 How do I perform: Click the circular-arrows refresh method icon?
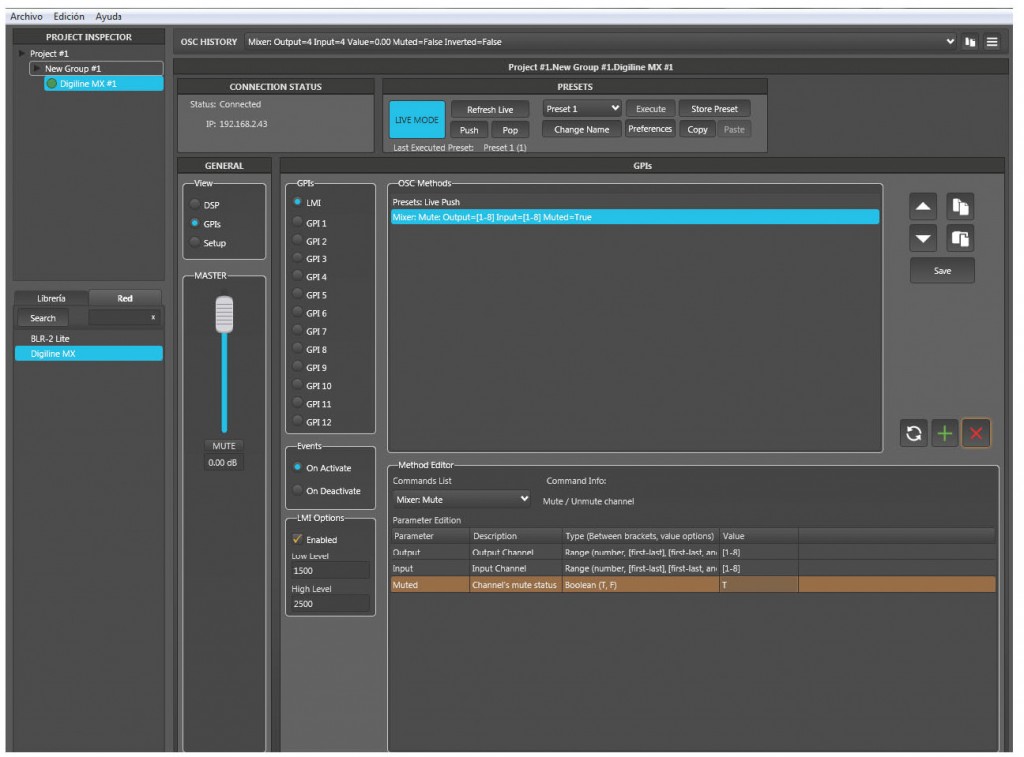[914, 434]
